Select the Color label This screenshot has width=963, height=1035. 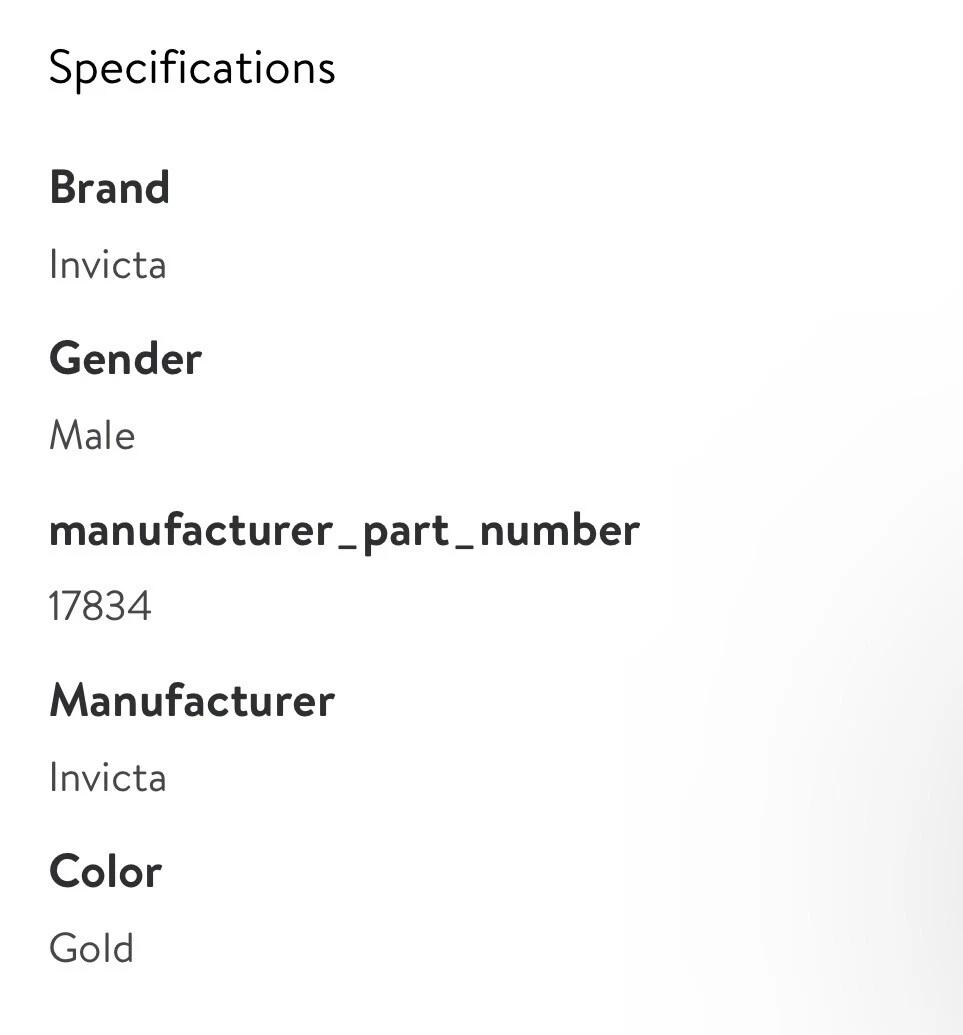[105, 872]
